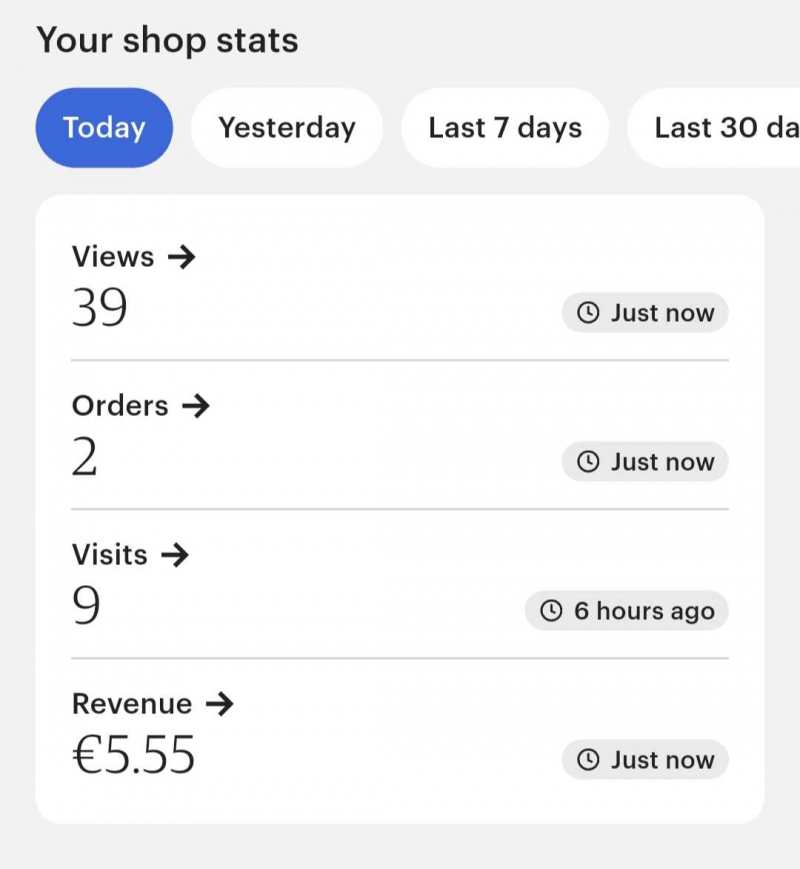Open the Views stats link
This screenshot has height=869, width=800.
pyautogui.click(x=113, y=257)
